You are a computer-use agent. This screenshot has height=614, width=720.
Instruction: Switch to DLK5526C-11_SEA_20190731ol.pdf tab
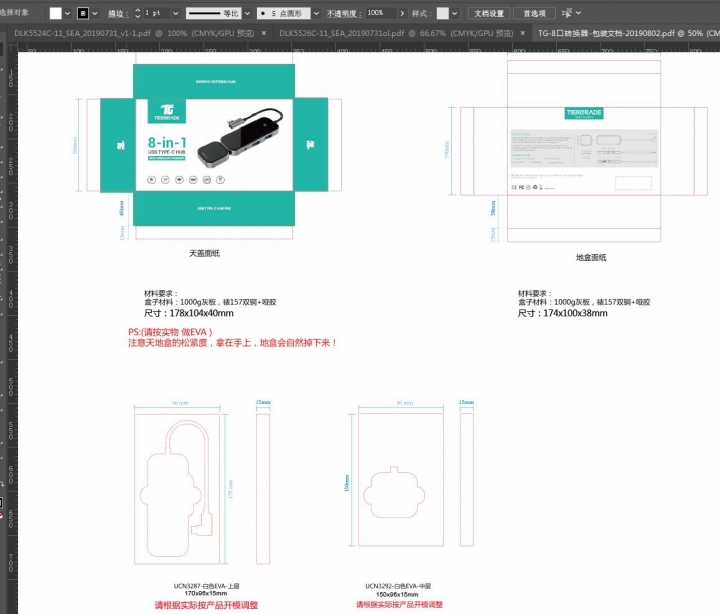pos(342,32)
